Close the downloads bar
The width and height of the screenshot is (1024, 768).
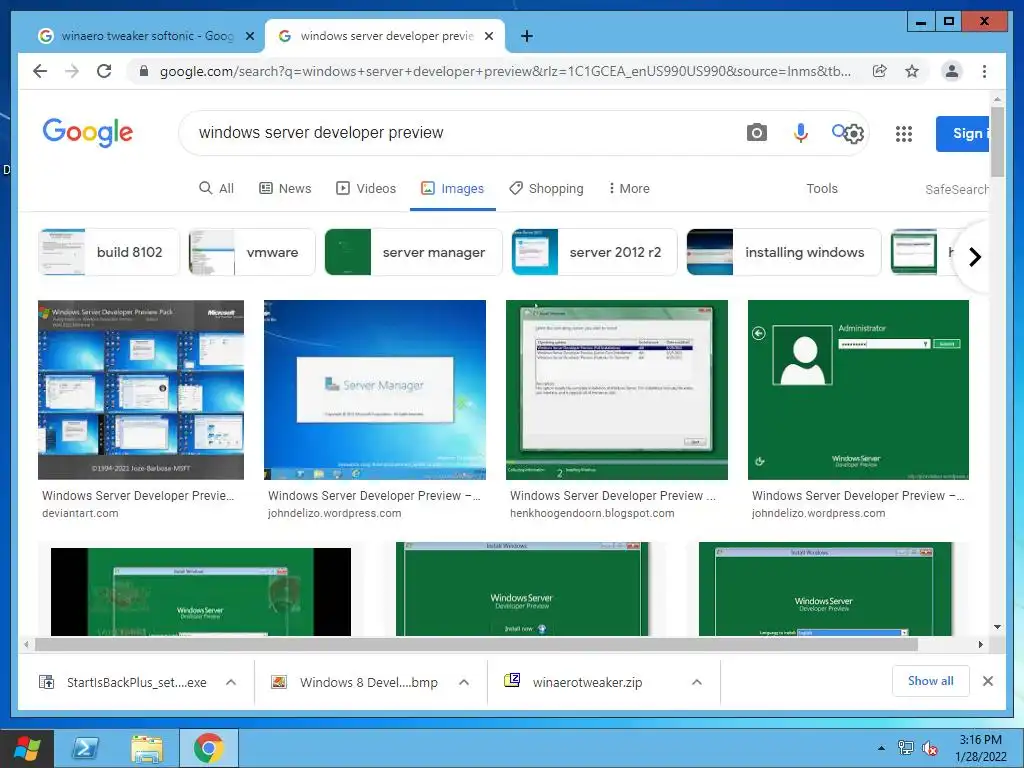[987, 681]
